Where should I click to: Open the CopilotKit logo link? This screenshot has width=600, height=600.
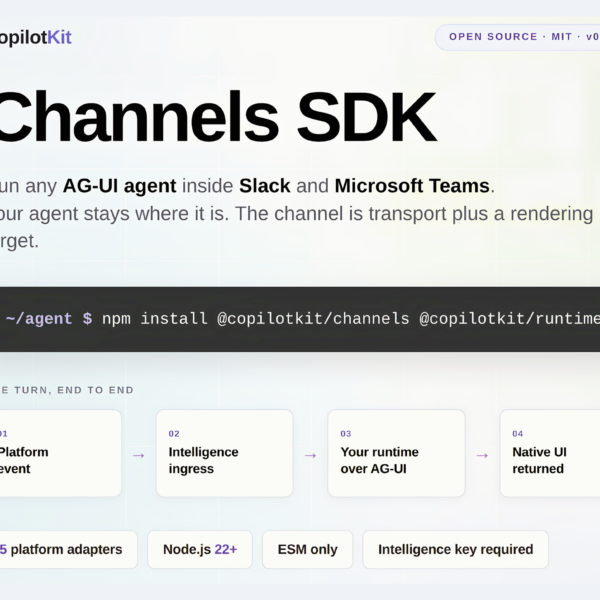[35, 38]
